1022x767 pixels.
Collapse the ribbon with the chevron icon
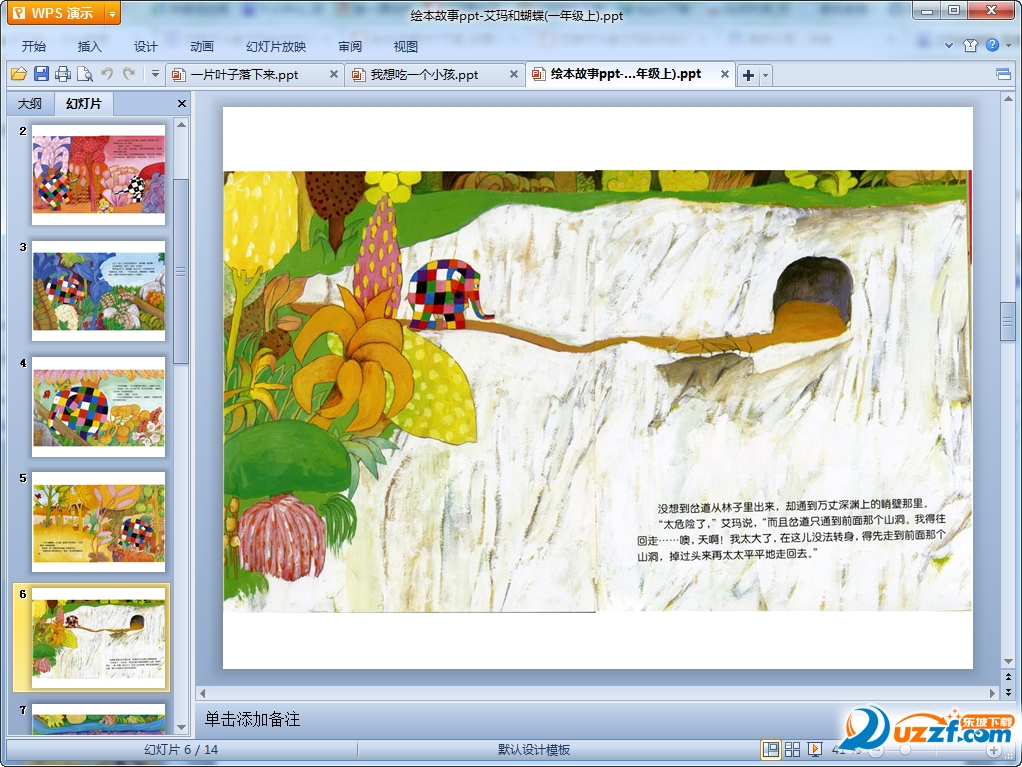click(949, 46)
